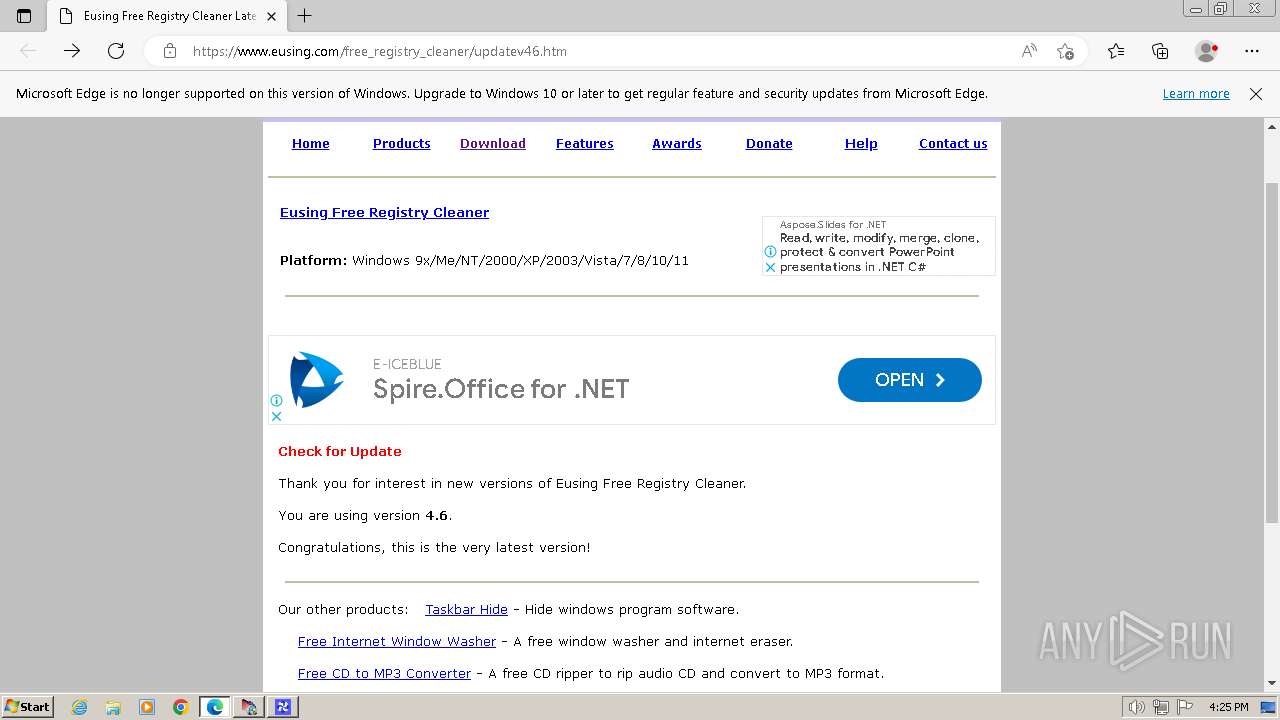The image size is (1280, 720).
Task: Click the browser back arrow
Action: click(x=28, y=51)
